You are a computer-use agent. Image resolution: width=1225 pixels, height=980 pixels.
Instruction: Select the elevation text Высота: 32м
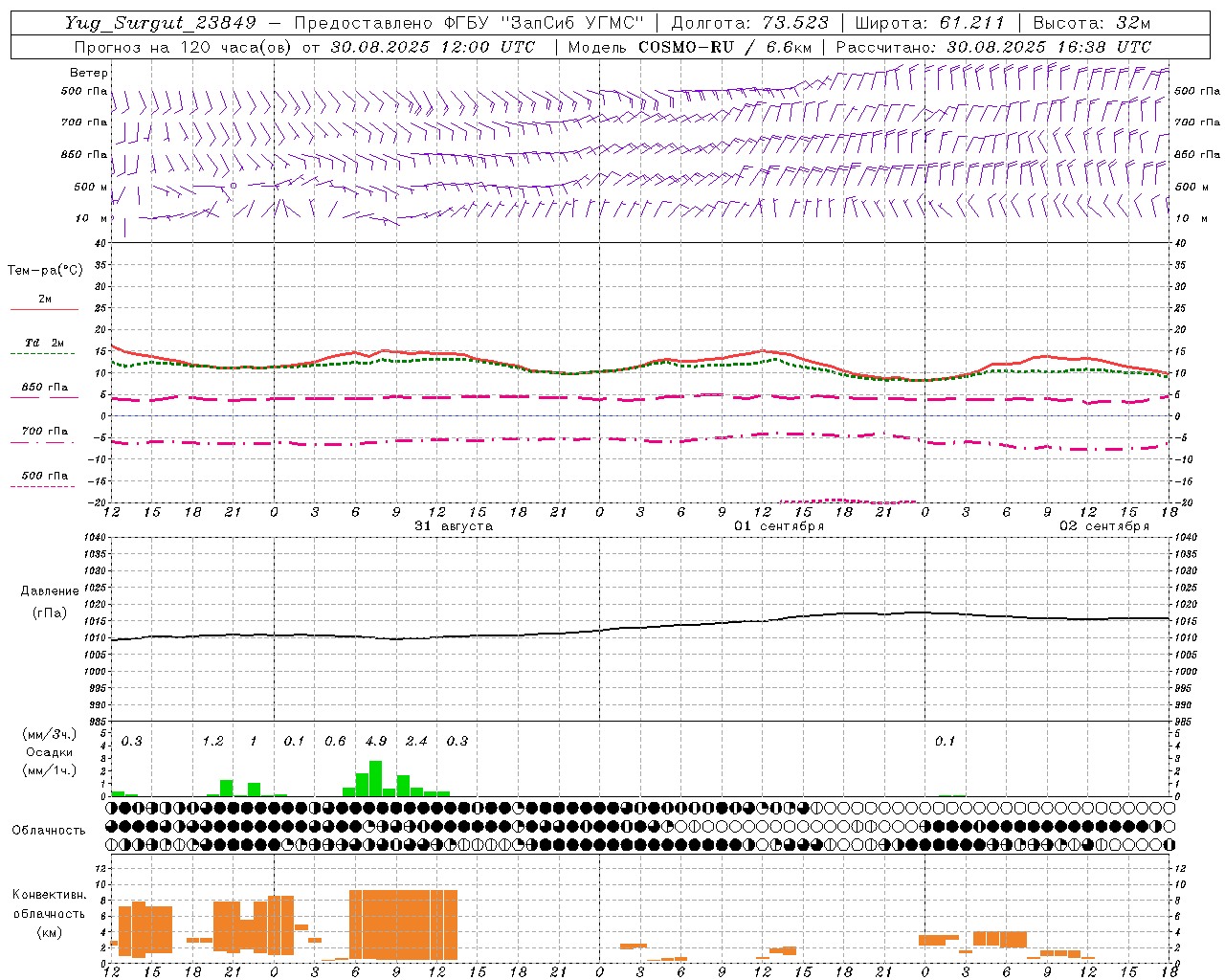[x=1092, y=23]
